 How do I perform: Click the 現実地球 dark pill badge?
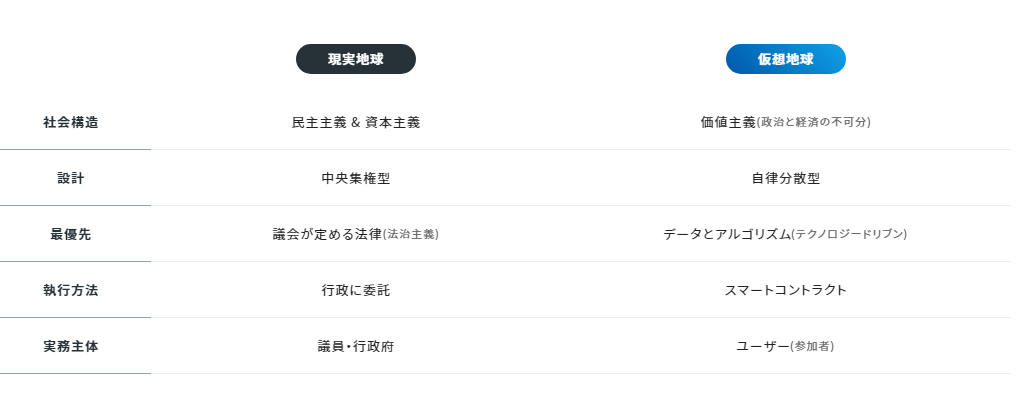[x=355, y=59]
